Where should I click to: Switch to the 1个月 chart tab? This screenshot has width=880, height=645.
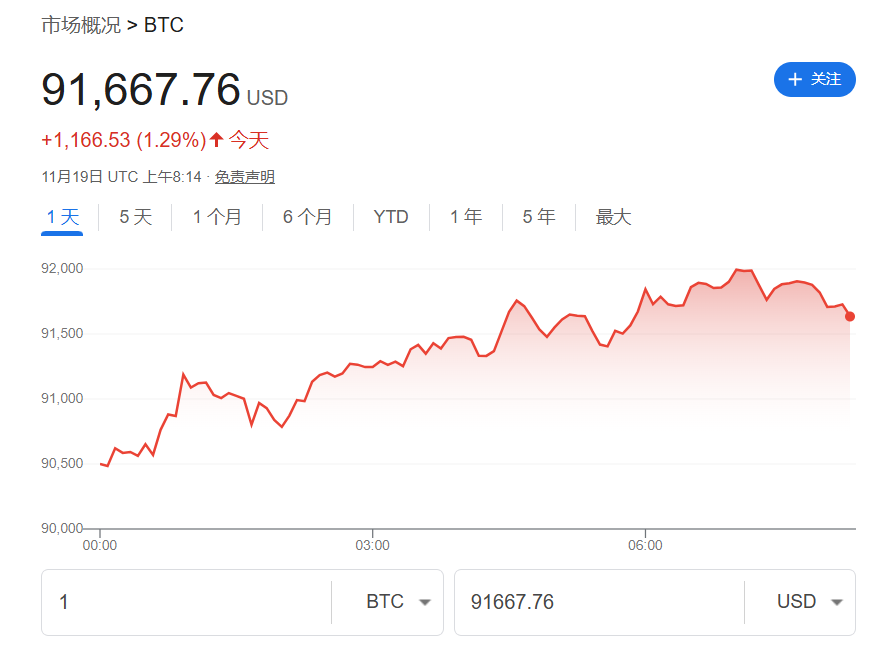(x=217, y=216)
